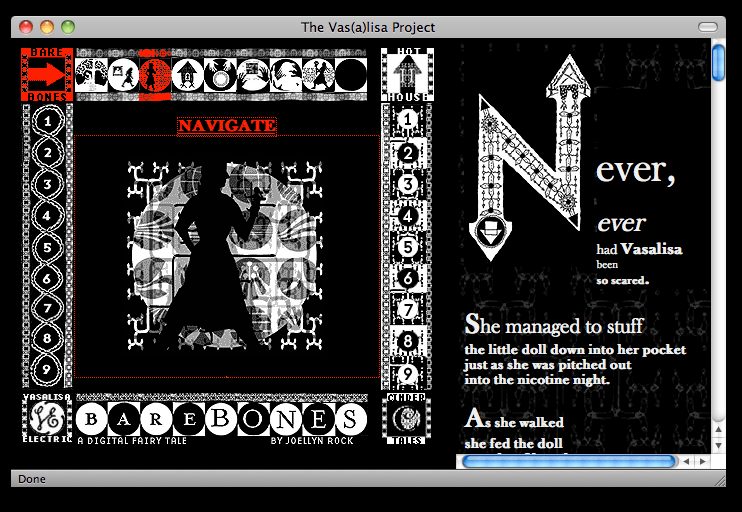
Task: Click the horizontal scrollbar thumb
Action: click(x=568, y=461)
